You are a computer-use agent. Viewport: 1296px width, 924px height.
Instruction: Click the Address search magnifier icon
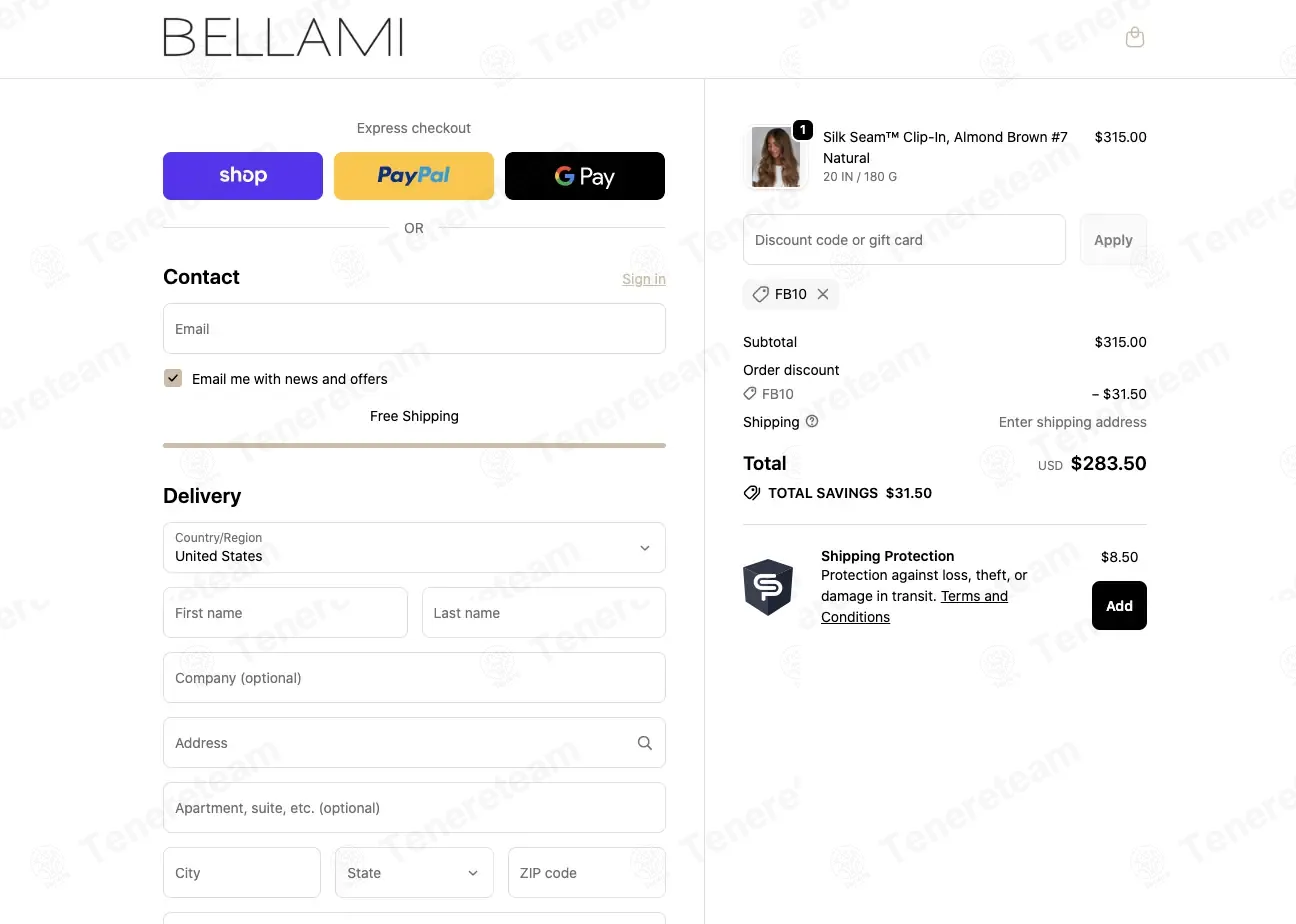(x=645, y=743)
